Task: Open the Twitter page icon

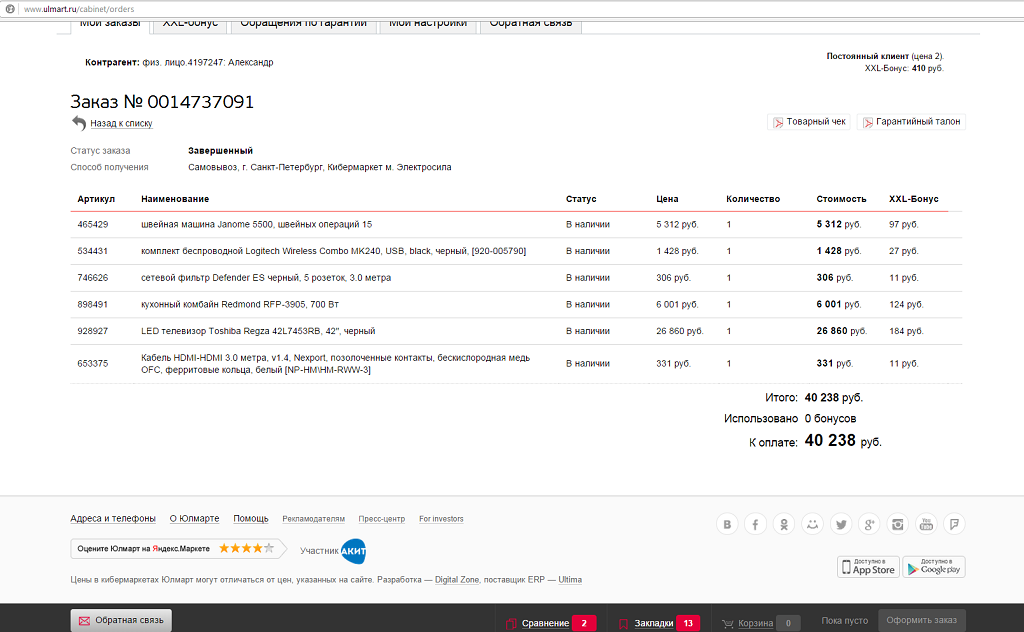Action: pos(841,524)
